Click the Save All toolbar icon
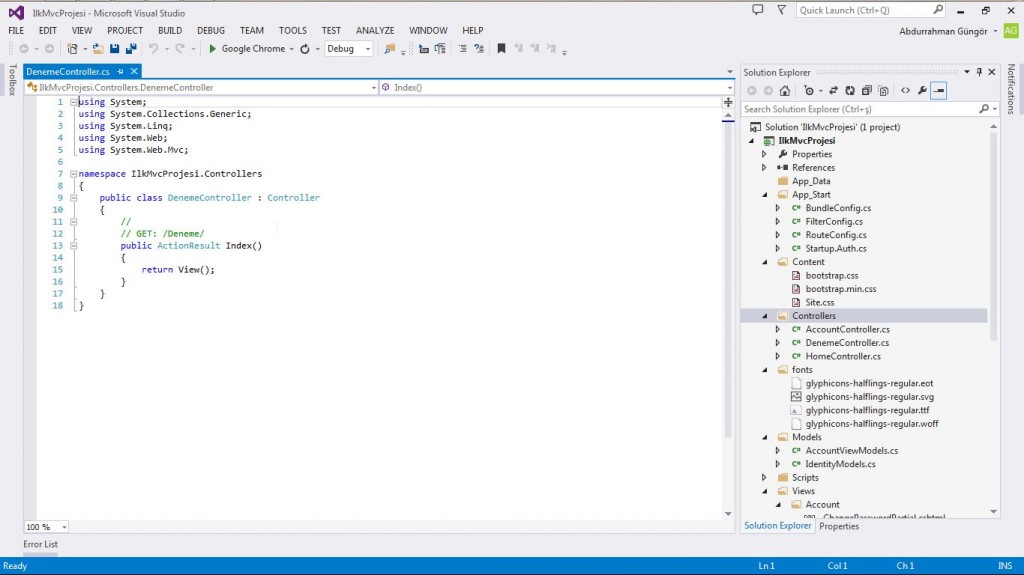1024x575 pixels. point(131,48)
